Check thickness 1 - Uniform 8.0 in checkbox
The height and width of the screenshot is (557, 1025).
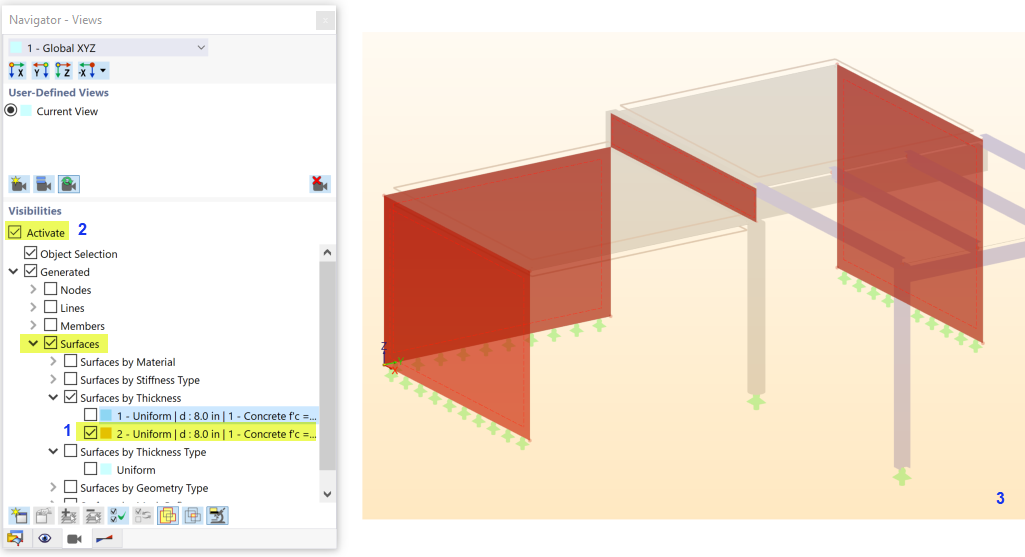tap(91, 415)
